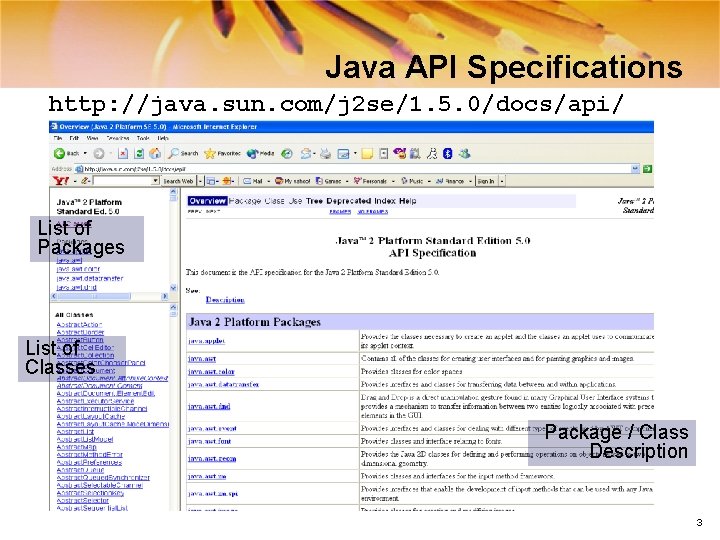Open AbstractSelector class link
Image resolution: width=720 pixels, height=540 pixels.
82,501
